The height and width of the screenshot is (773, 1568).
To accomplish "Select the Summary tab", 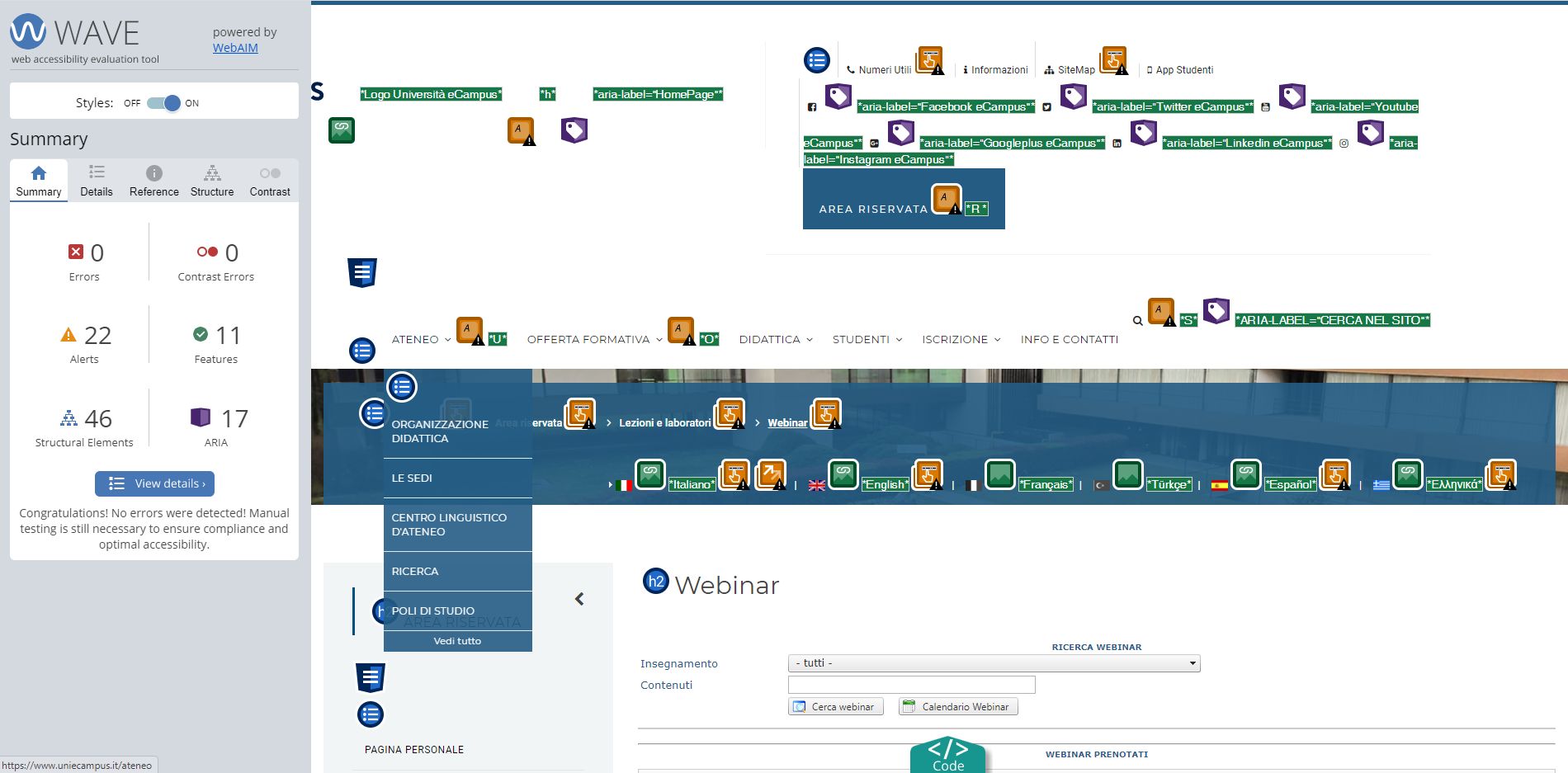I will pyautogui.click(x=39, y=181).
